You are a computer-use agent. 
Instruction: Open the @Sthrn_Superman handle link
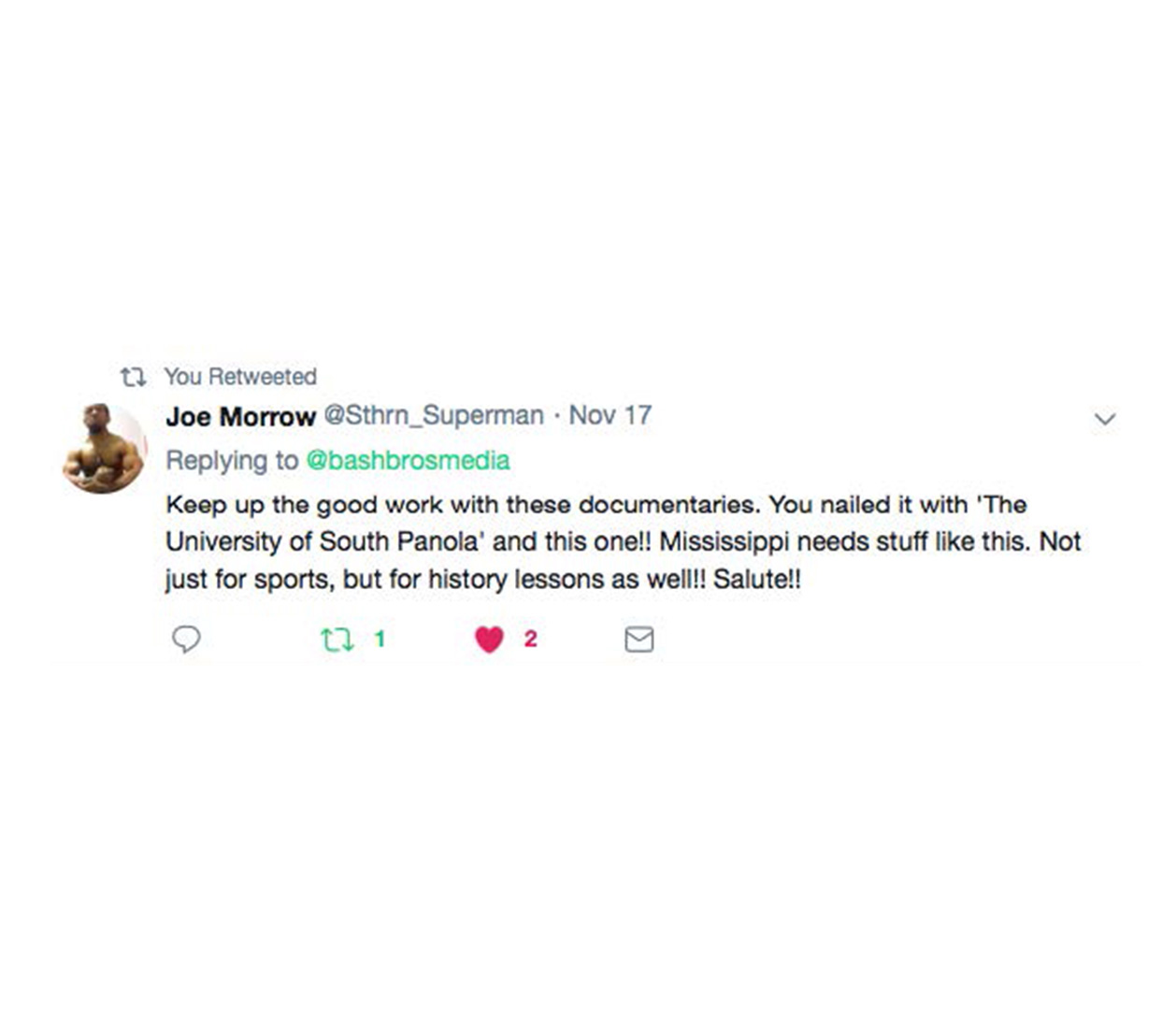(433, 415)
